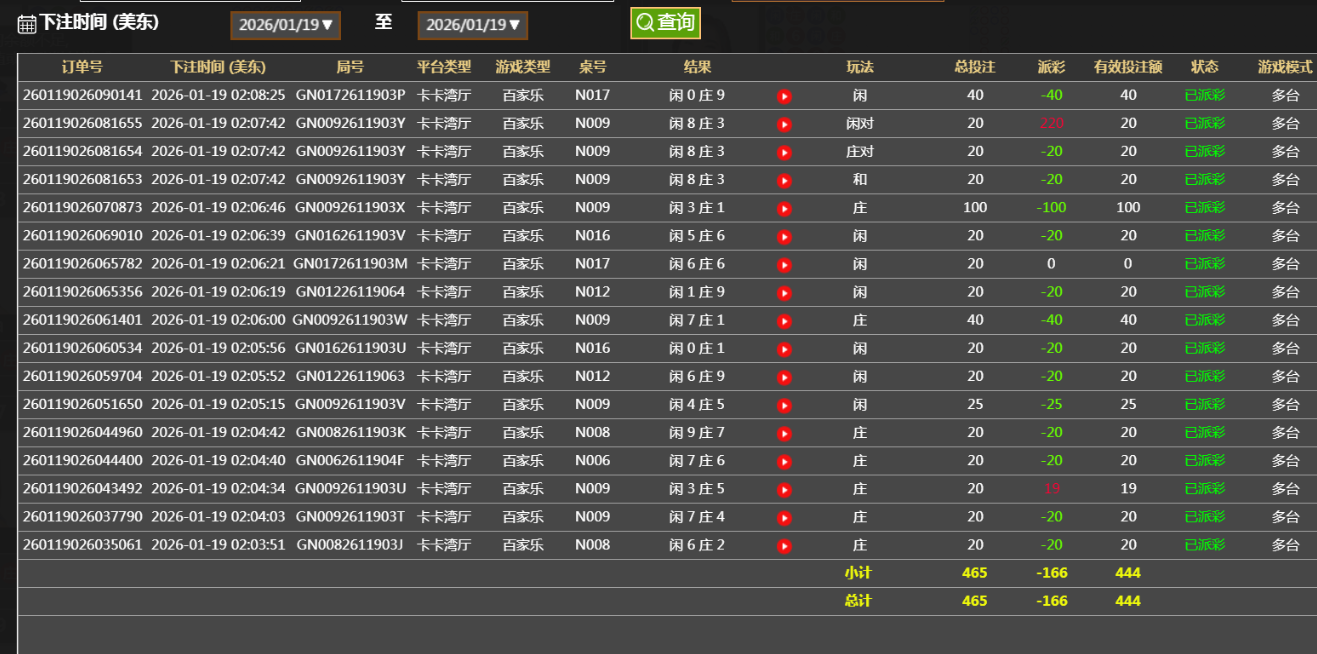The height and width of the screenshot is (654, 1317).
Task: Click round number GN0172611903M
Action: (350, 264)
